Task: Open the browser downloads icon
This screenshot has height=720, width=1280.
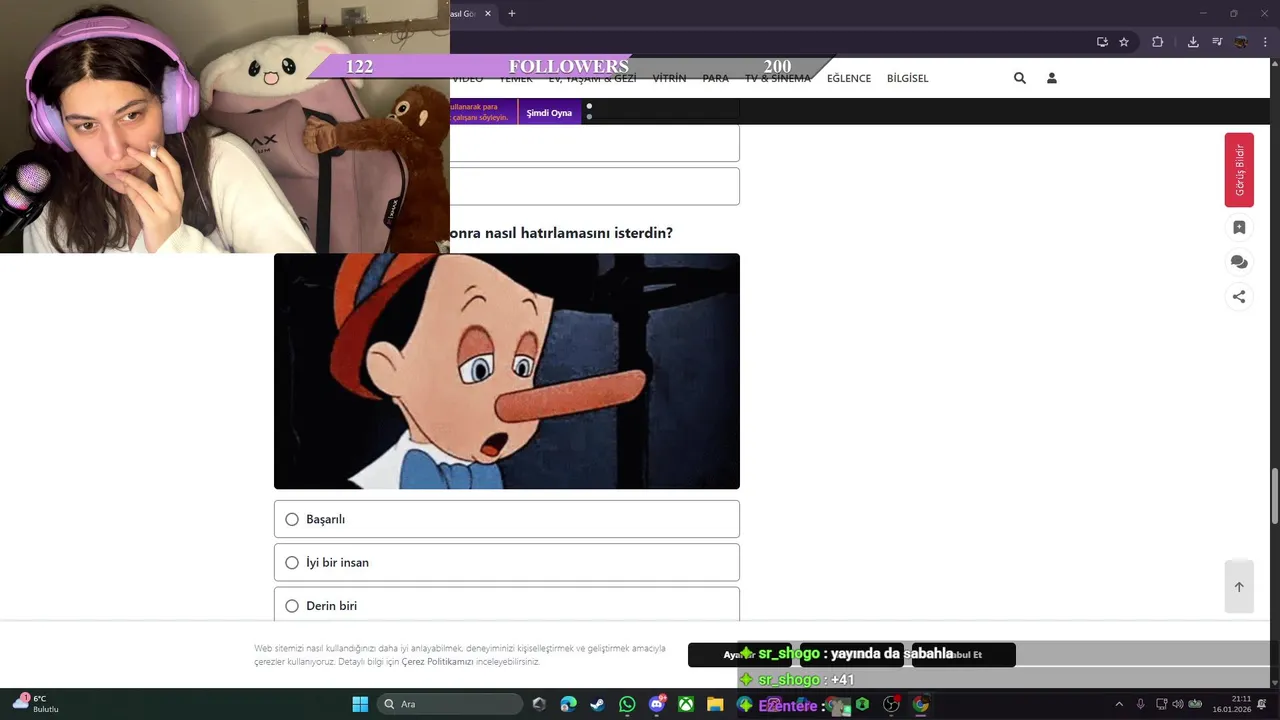Action: [x=1193, y=42]
